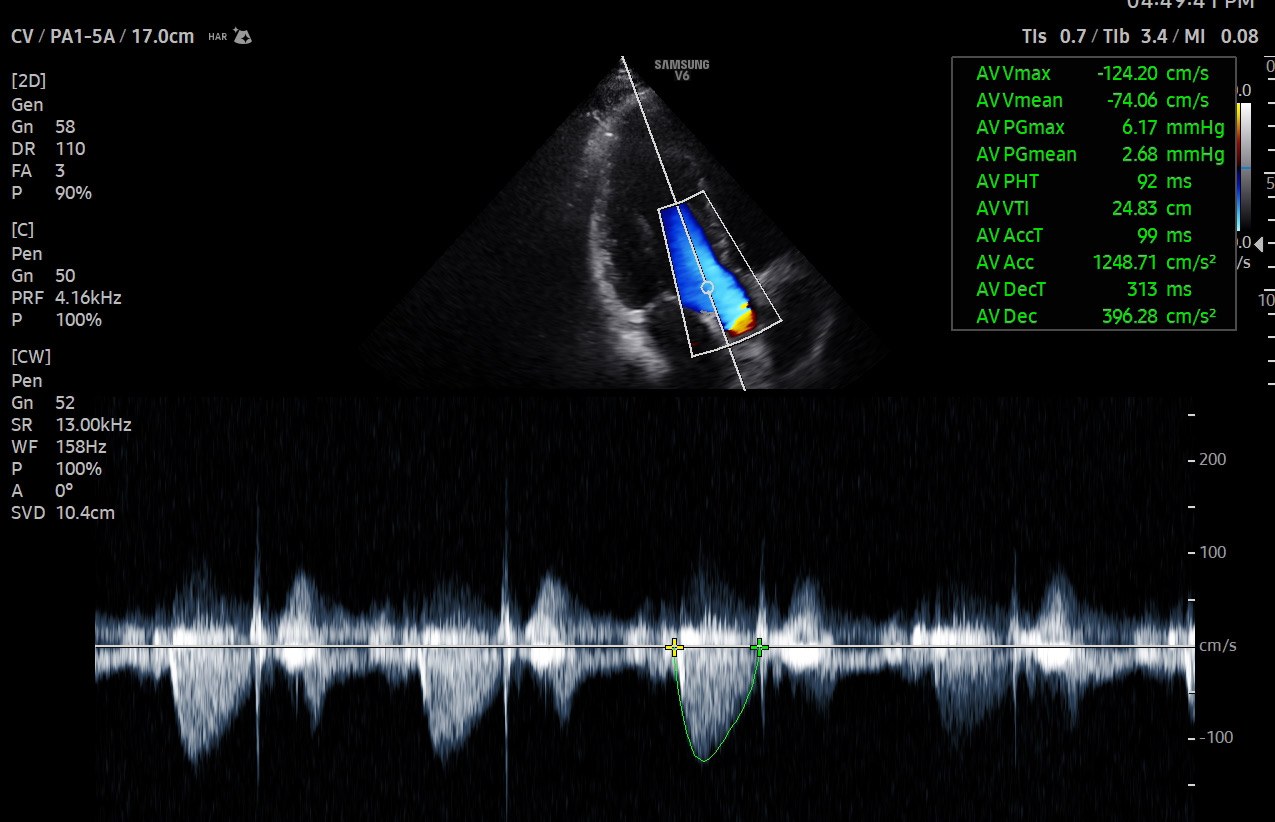This screenshot has height=822, width=1275.
Task: Select the 'AV Dec 396.28 cm/s²' row
Action: 1096,316
